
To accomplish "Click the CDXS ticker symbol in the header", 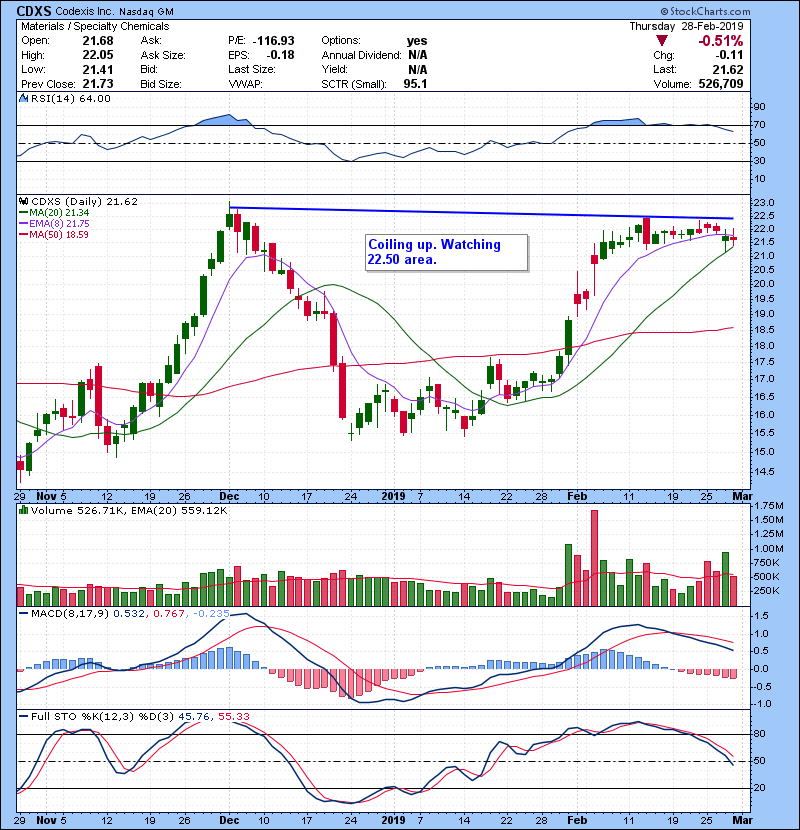I will click(34, 11).
